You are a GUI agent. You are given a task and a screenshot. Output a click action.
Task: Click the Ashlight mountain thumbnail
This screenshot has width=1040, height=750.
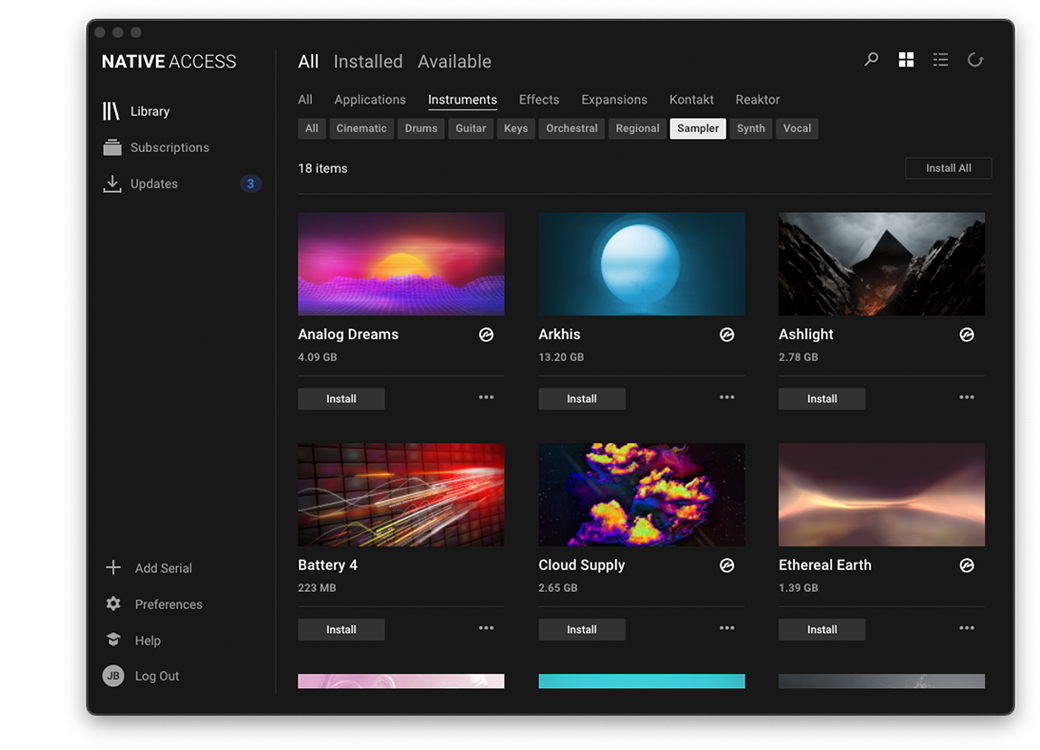[x=881, y=264]
